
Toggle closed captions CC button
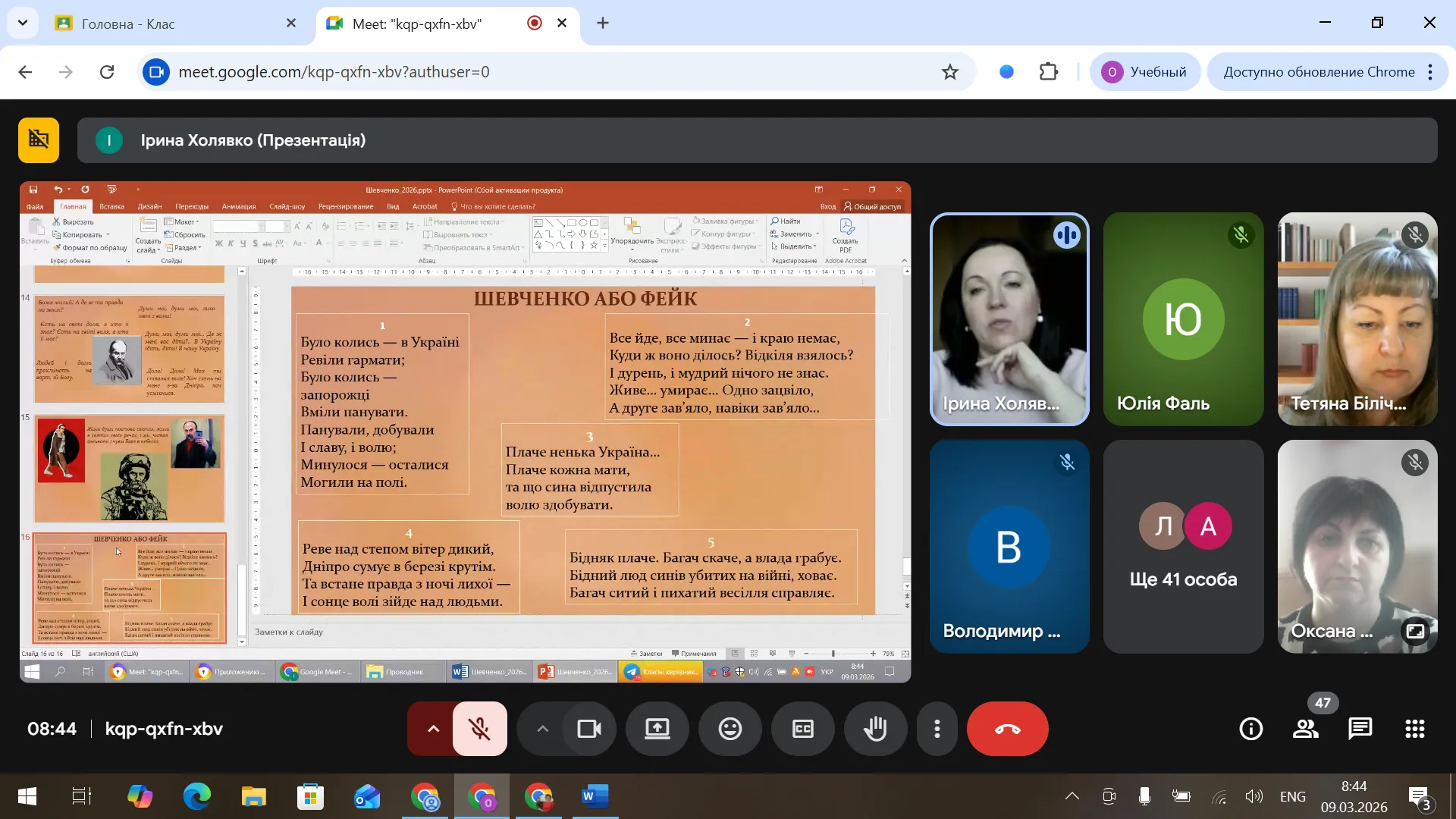click(802, 730)
